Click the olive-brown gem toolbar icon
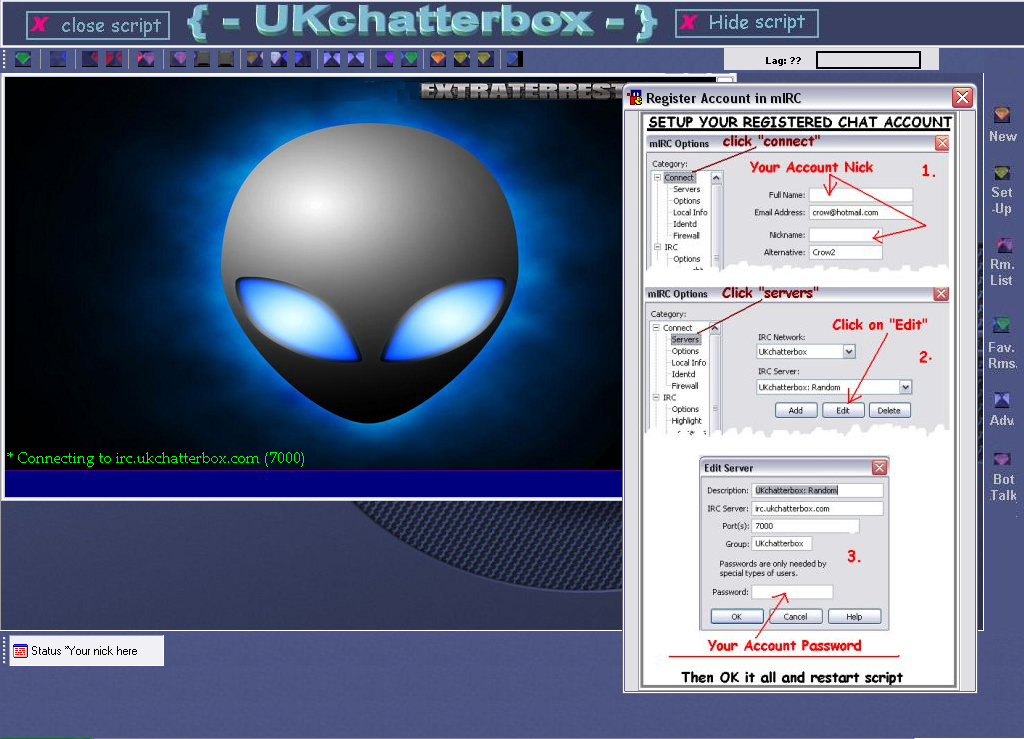 pos(255,59)
